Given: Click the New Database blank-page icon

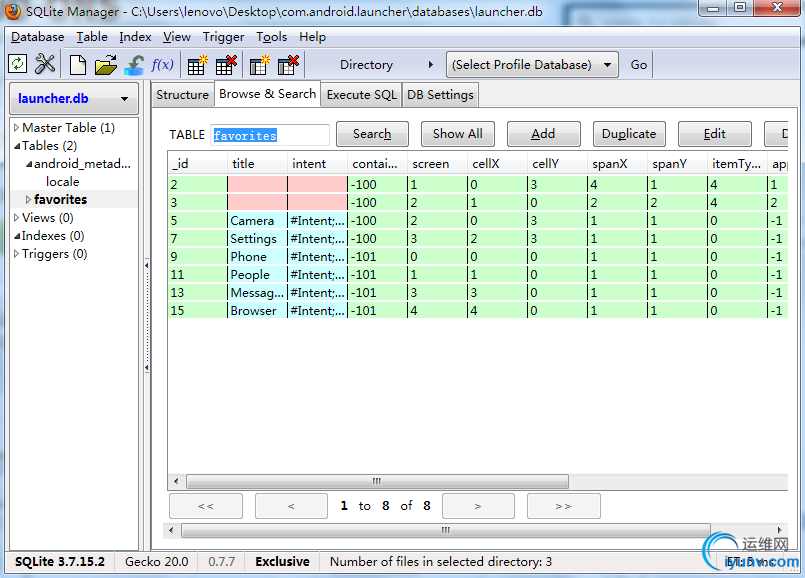Looking at the screenshot, I should pyautogui.click(x=78, y=65).
